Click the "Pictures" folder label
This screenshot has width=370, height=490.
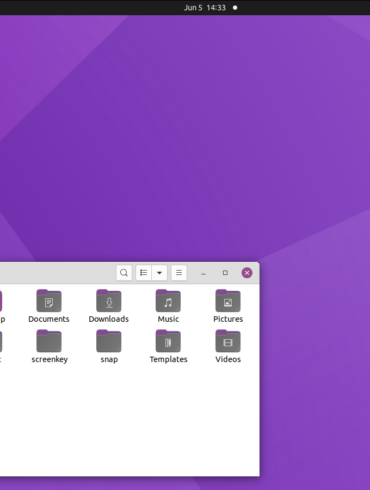228,319
